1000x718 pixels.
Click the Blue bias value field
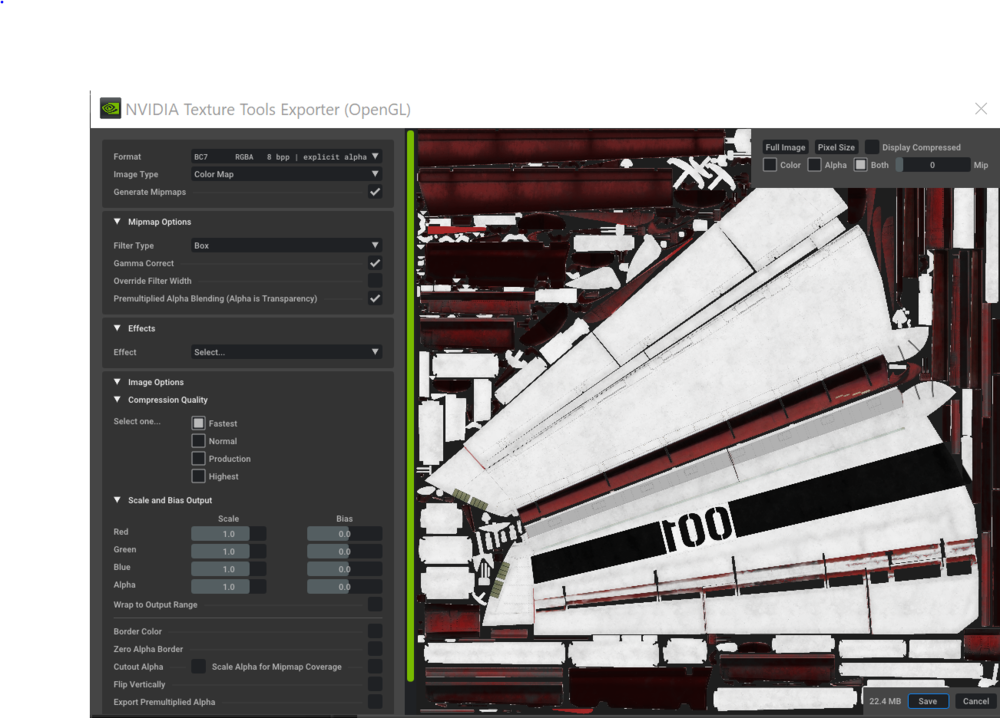pos(344,569)
